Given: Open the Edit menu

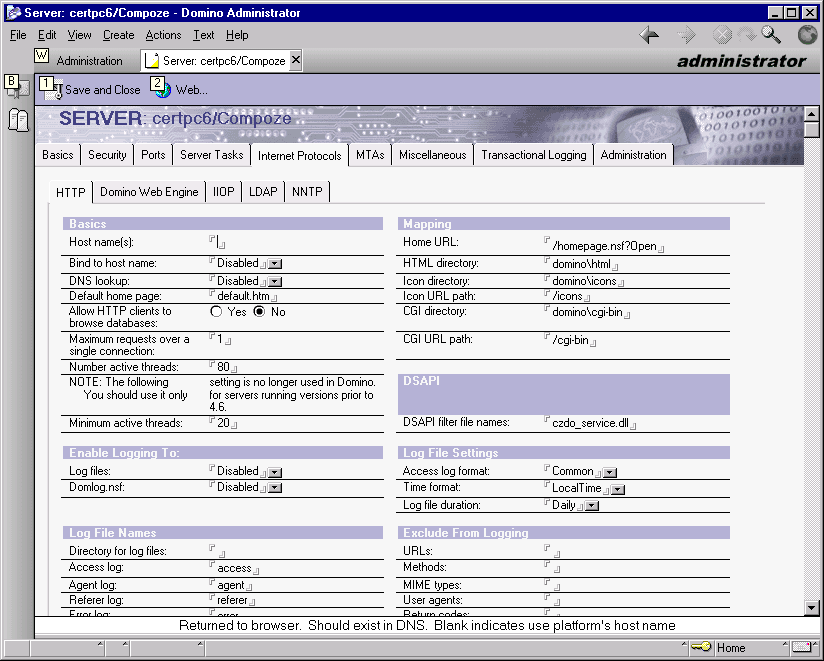Looking at the screenshot, I should [x=47, y=35].
